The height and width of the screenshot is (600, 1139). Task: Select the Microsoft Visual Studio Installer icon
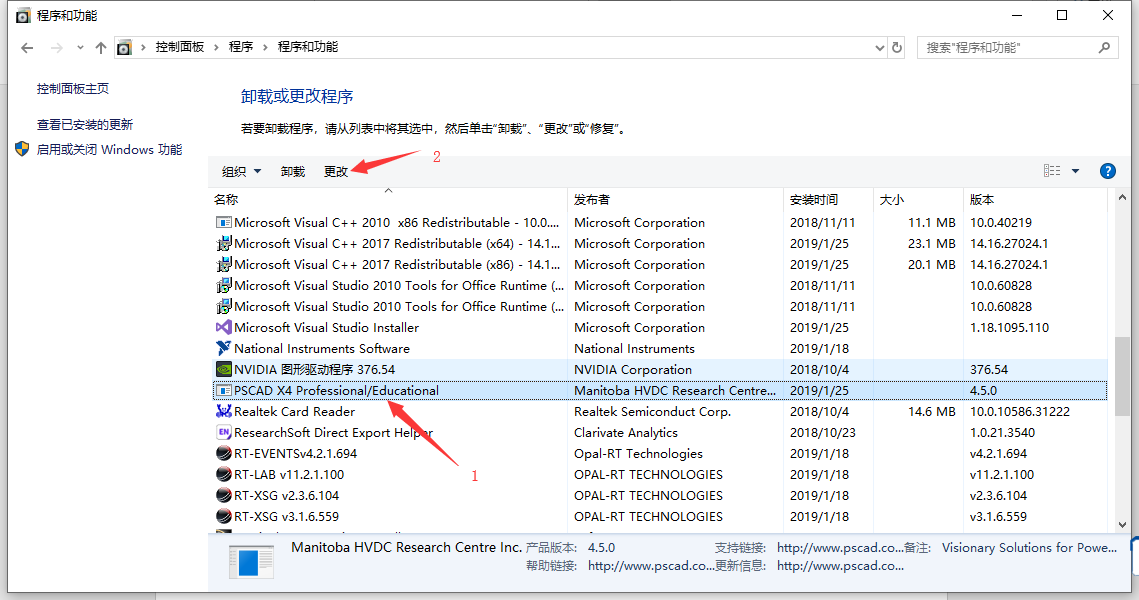[222, 327]
